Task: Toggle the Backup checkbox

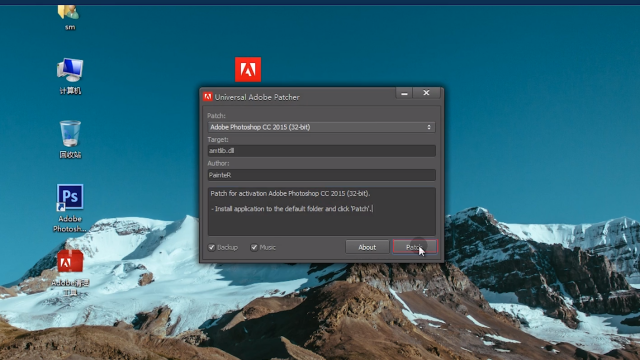Action: click(211, 247)
